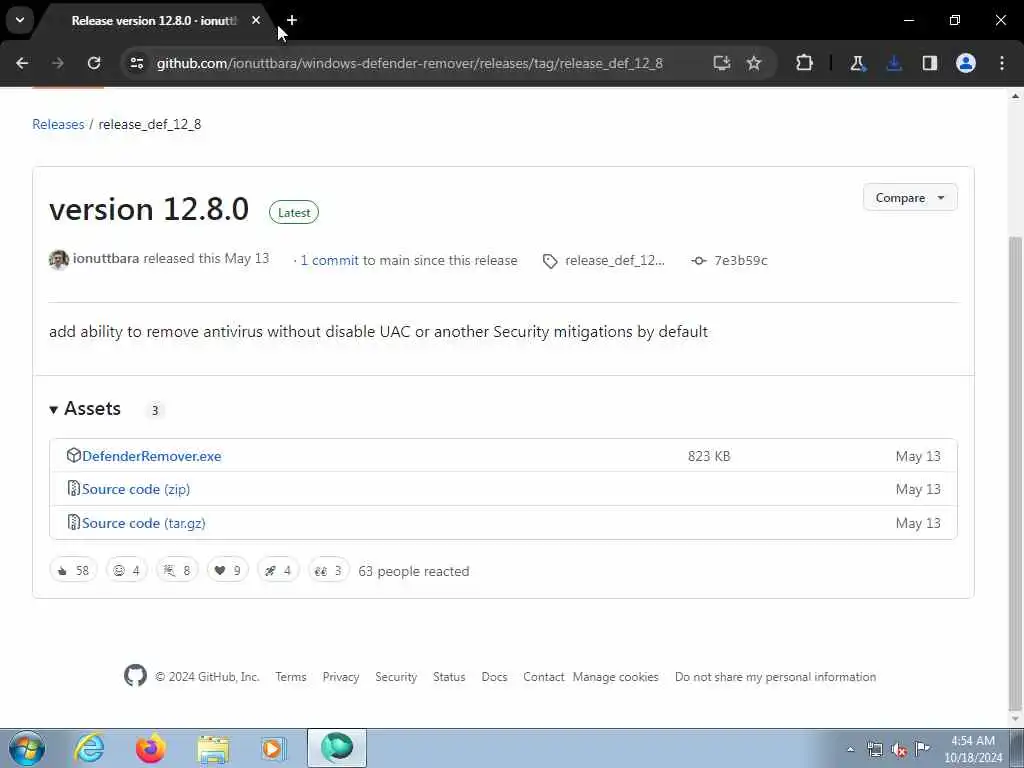Download Source code (zip)
Viewport: 1024px width, 768px height.
pyautogui.click(x=136, y=489)
